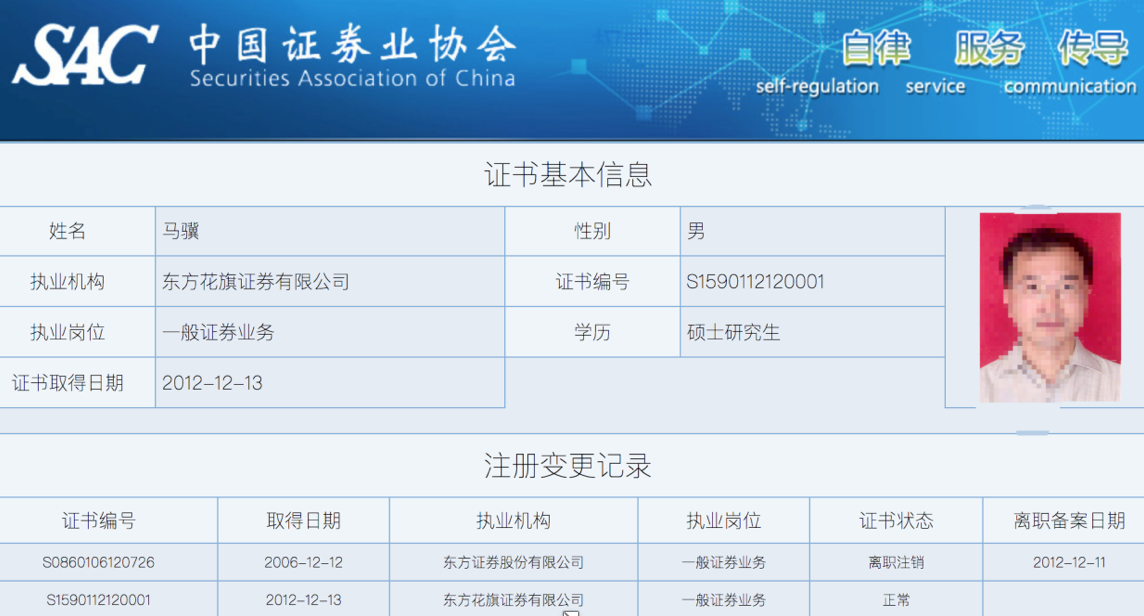This screenshot has width=1144, height=616.
Task: Click the SAC logo
Action: click(x=85, y=54)
